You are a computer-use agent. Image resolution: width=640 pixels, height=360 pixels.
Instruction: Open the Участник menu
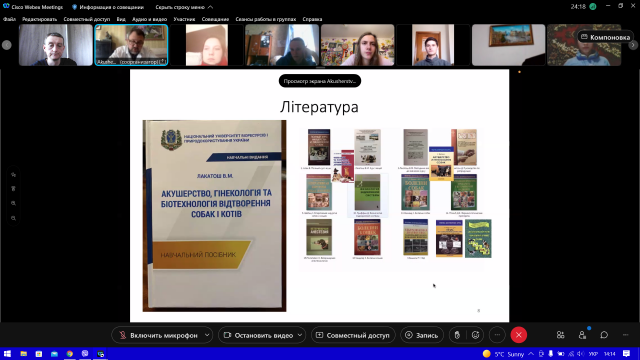[x=184, y=19]
